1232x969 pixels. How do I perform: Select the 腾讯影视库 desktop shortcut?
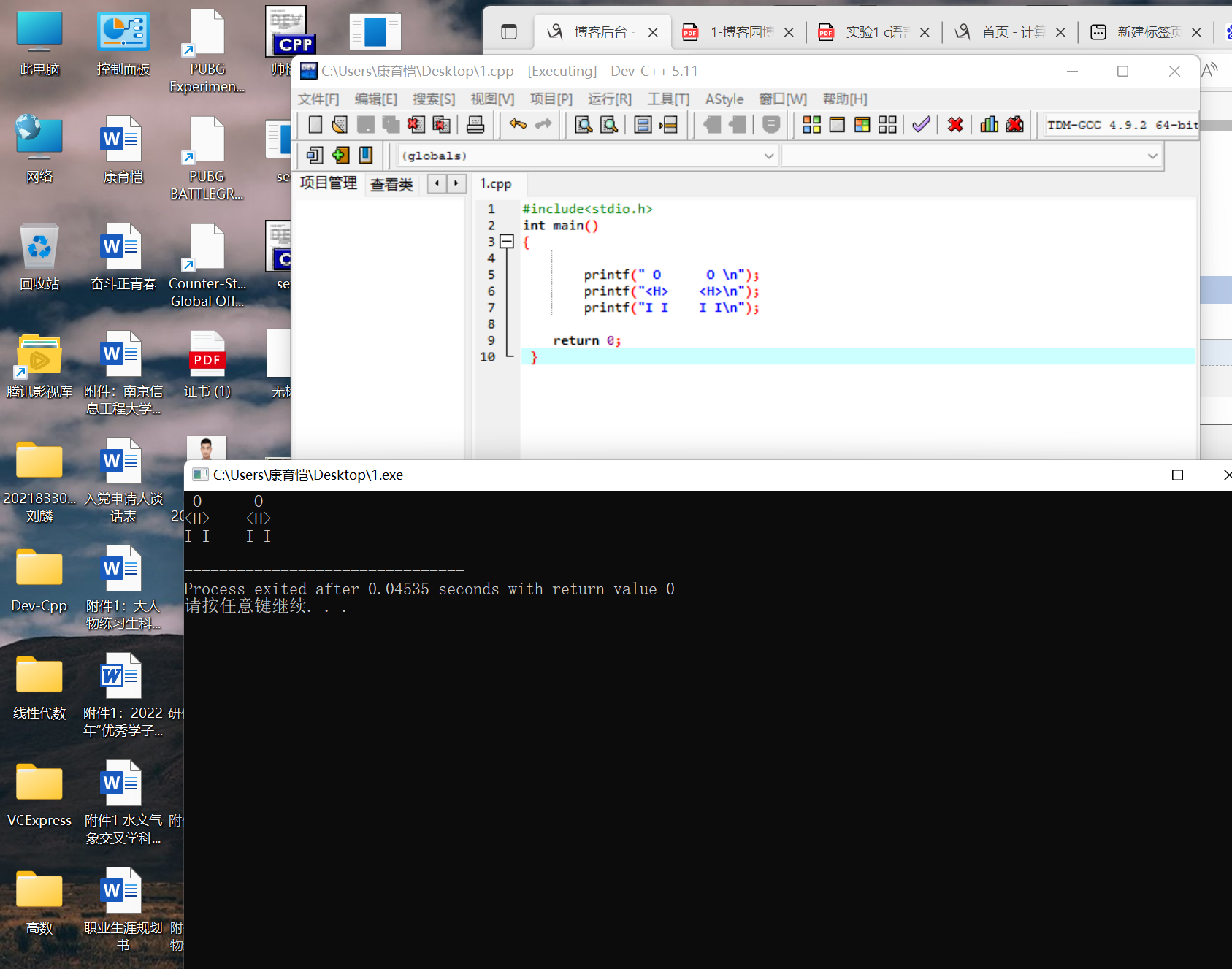pos(39,366)
